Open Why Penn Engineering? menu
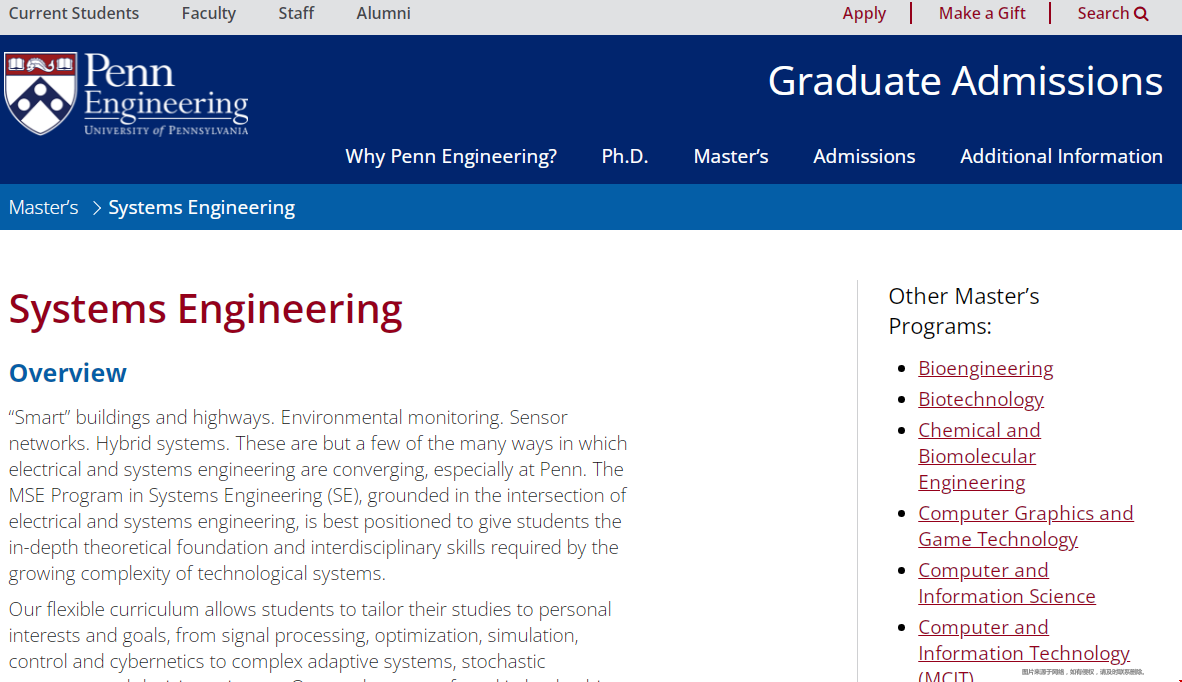The height and width of the screenshot is (682, 1182). click(x=451, y=156)
